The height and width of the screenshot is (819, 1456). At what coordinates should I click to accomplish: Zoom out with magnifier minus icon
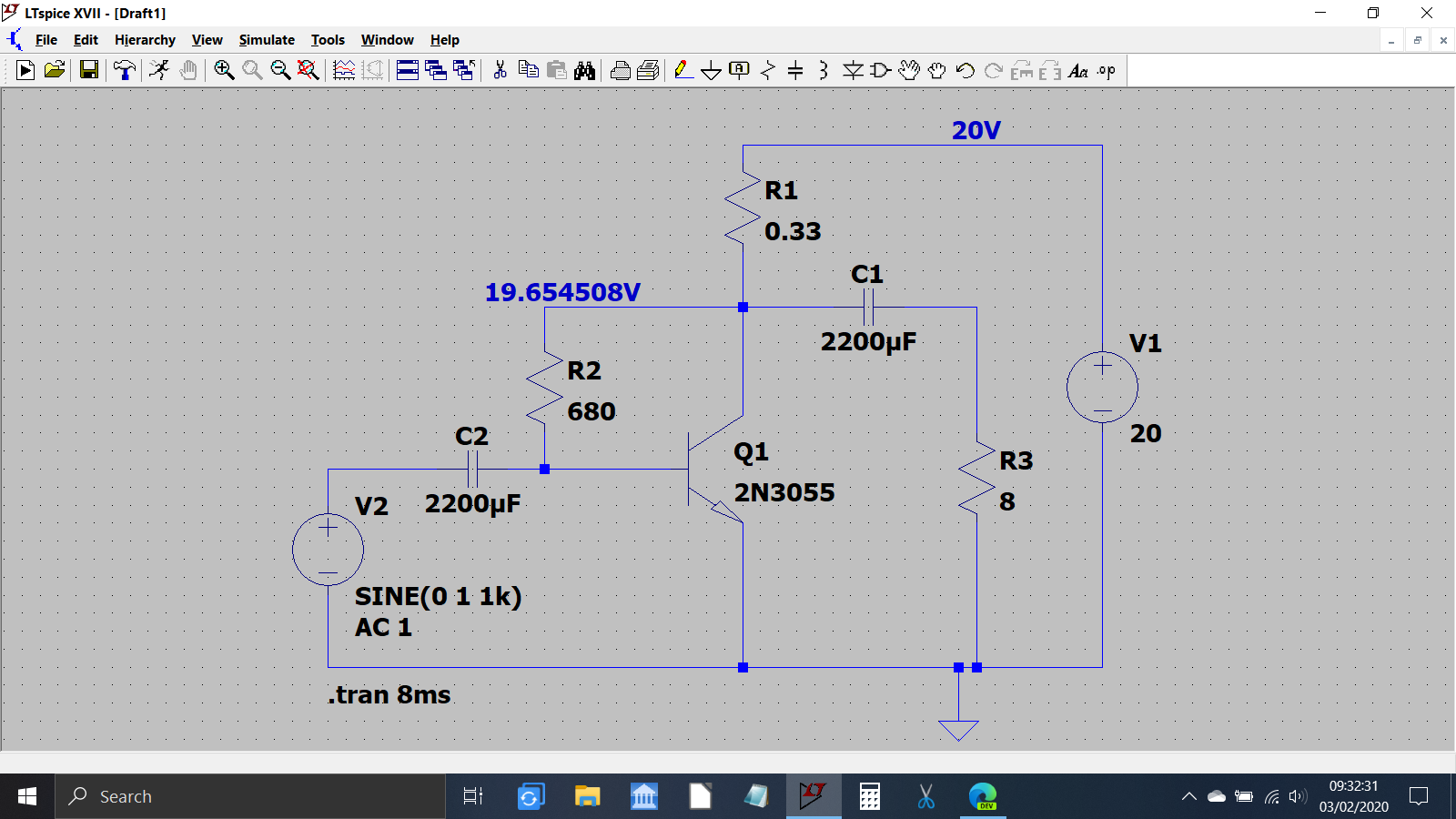coord(280,70)
